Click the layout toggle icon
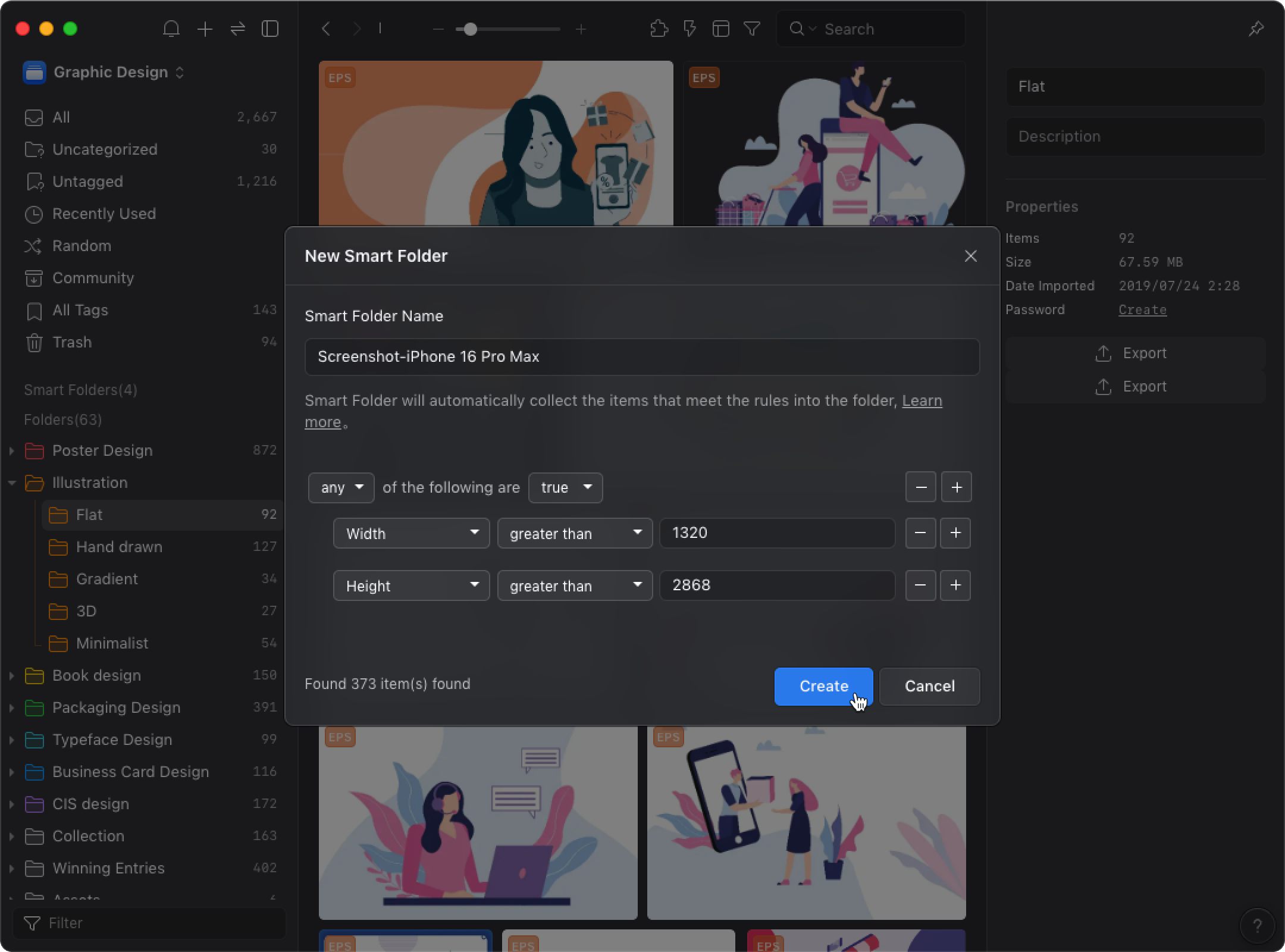This screenshot has width=1285, height=952. coord(720,29)
